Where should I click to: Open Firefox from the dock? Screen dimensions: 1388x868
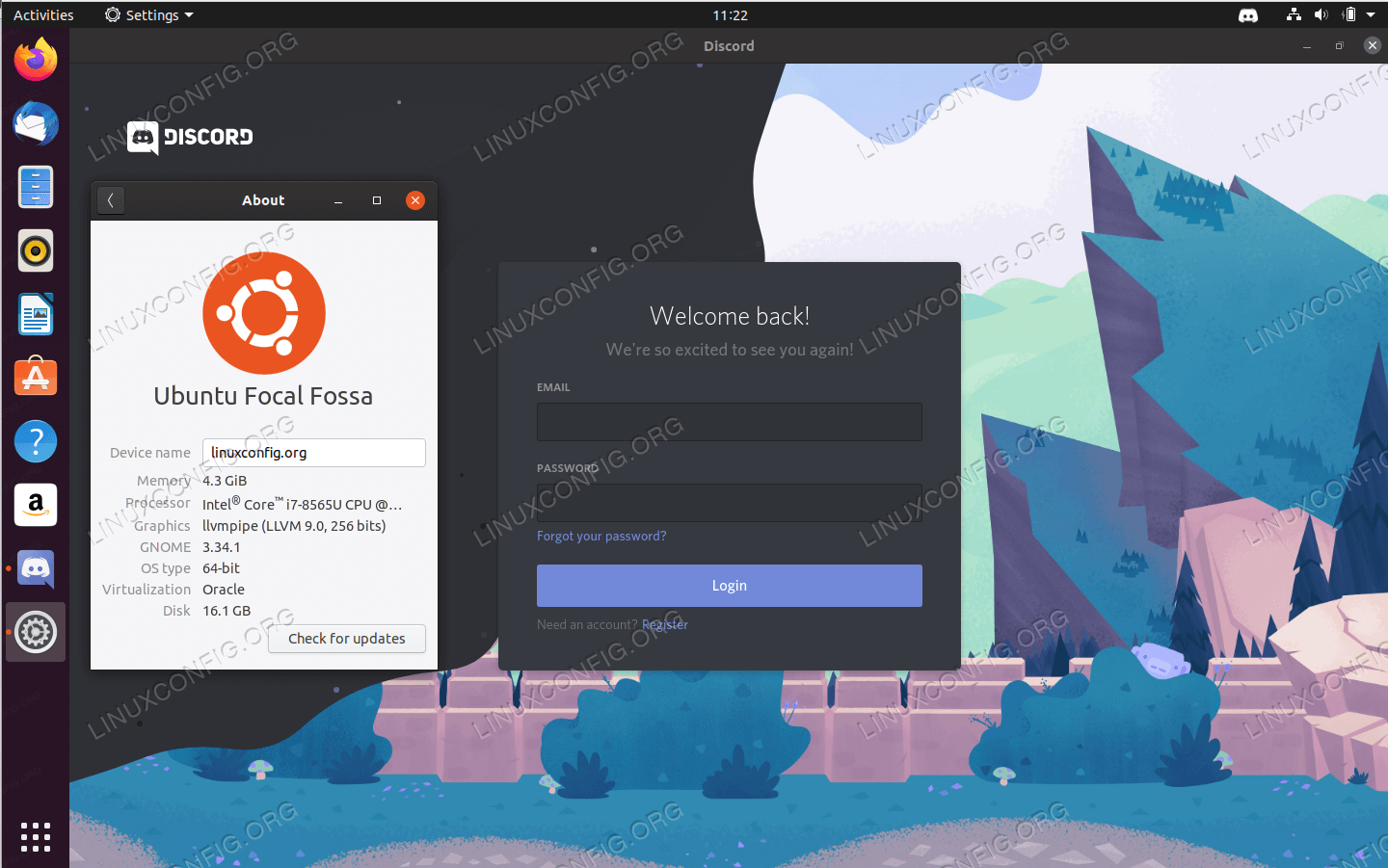pyautogui.click(x=36, y=60)
